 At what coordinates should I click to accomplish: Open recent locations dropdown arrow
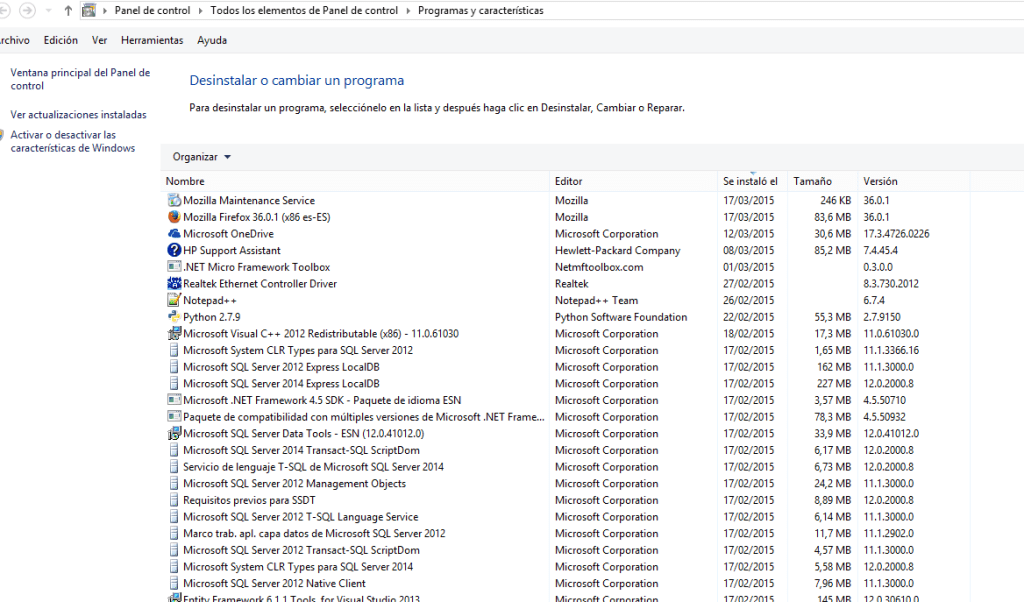click(x=48, y=10)
